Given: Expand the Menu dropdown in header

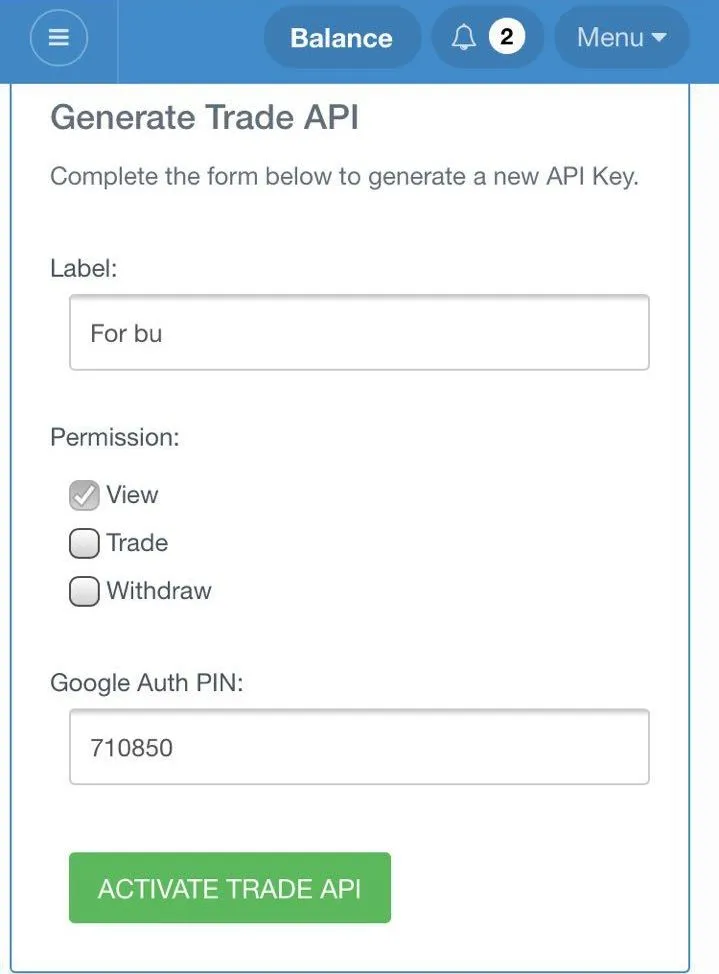Looking at the screenshot, I should coord(621,37).
